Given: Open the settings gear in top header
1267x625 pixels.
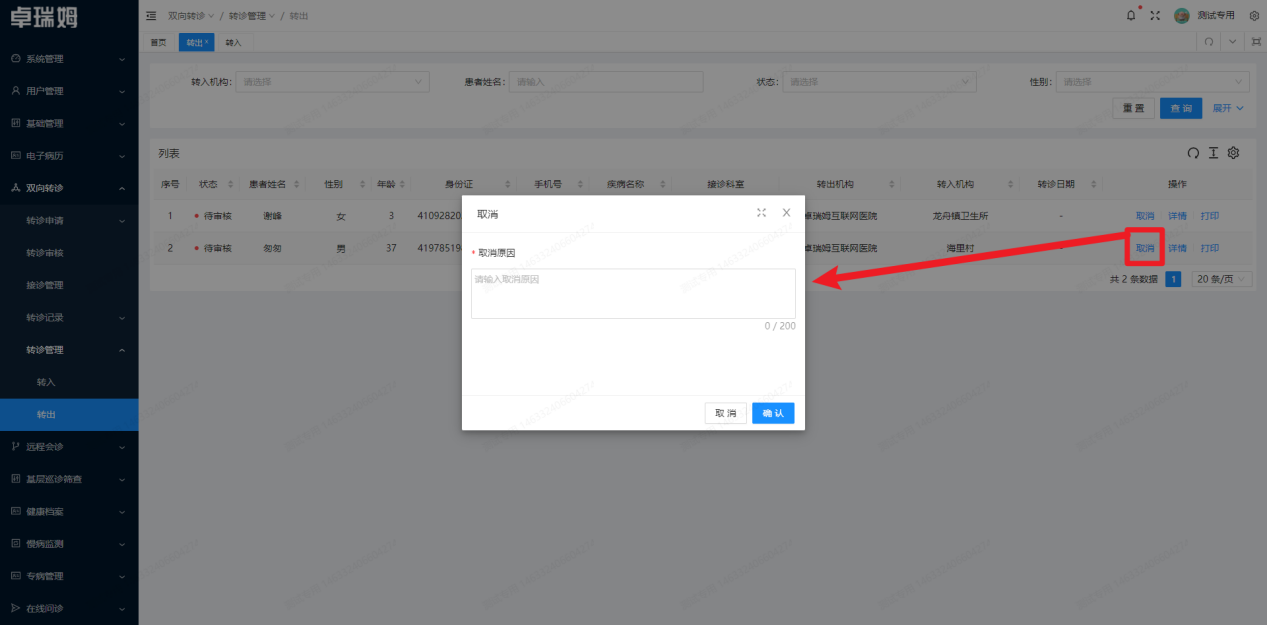Looking at the screenshot, I should pos(1254,15).
